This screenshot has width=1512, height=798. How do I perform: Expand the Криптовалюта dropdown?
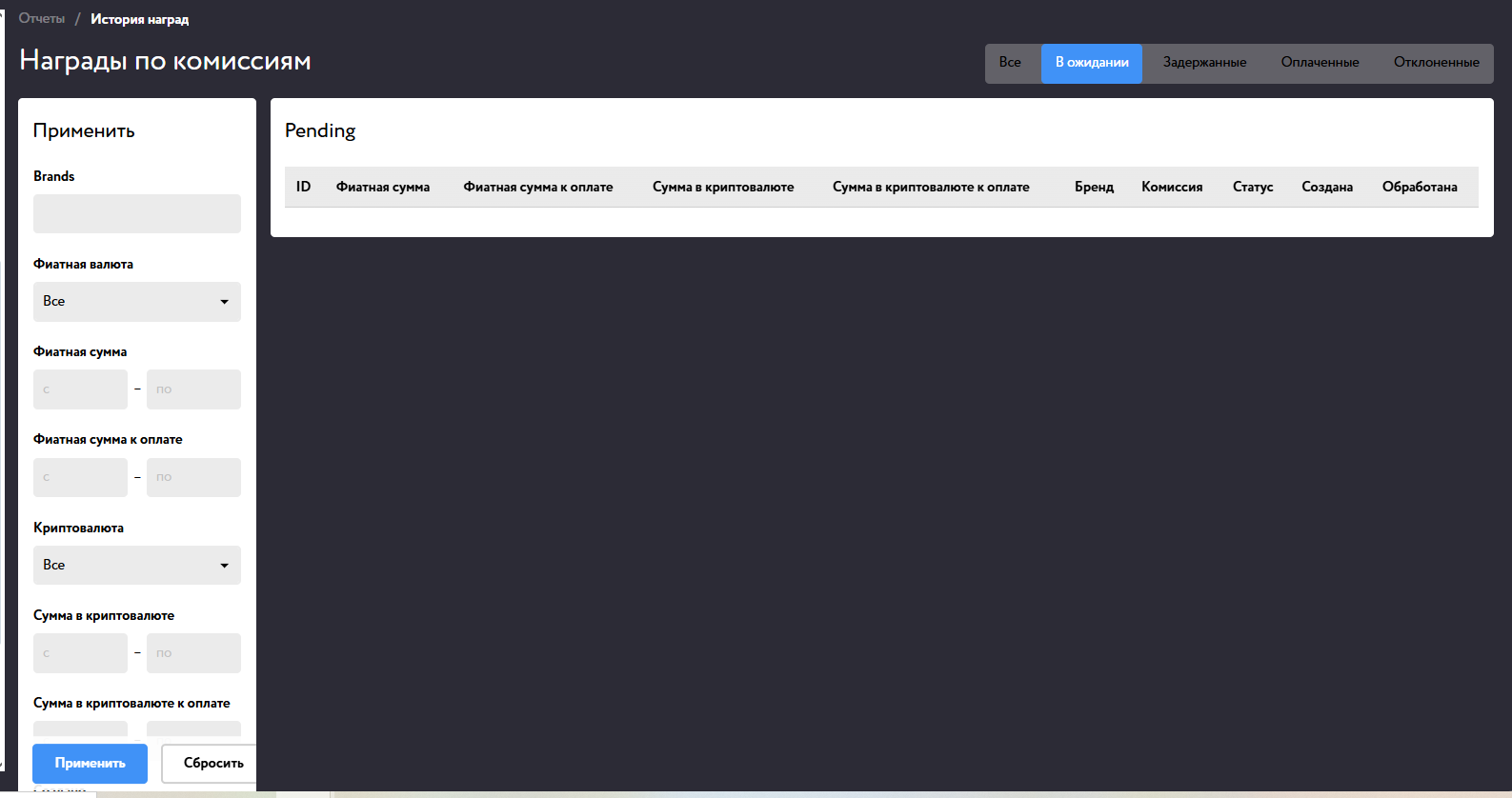136,566
